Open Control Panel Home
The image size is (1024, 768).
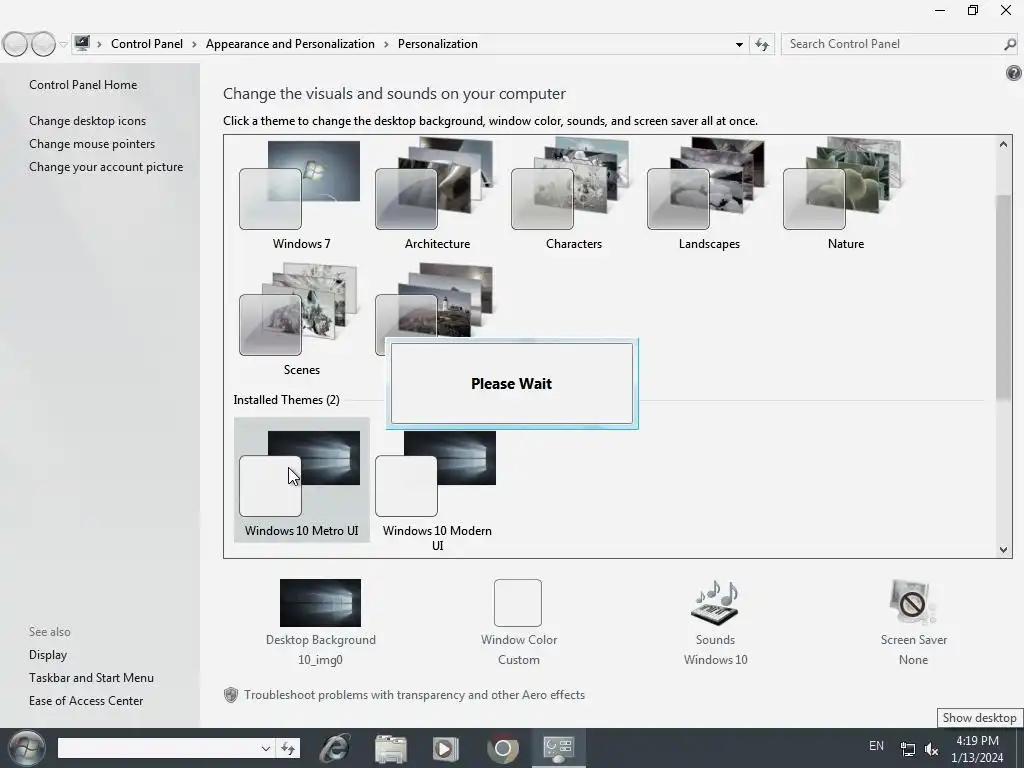click(83, 85)
